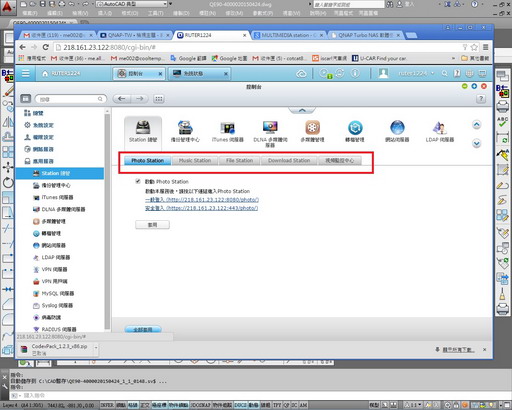The image size is (512, 410).
Task: Select DLNA item in the sidebar
Action: pyautogui.click(x=59, y=209)
